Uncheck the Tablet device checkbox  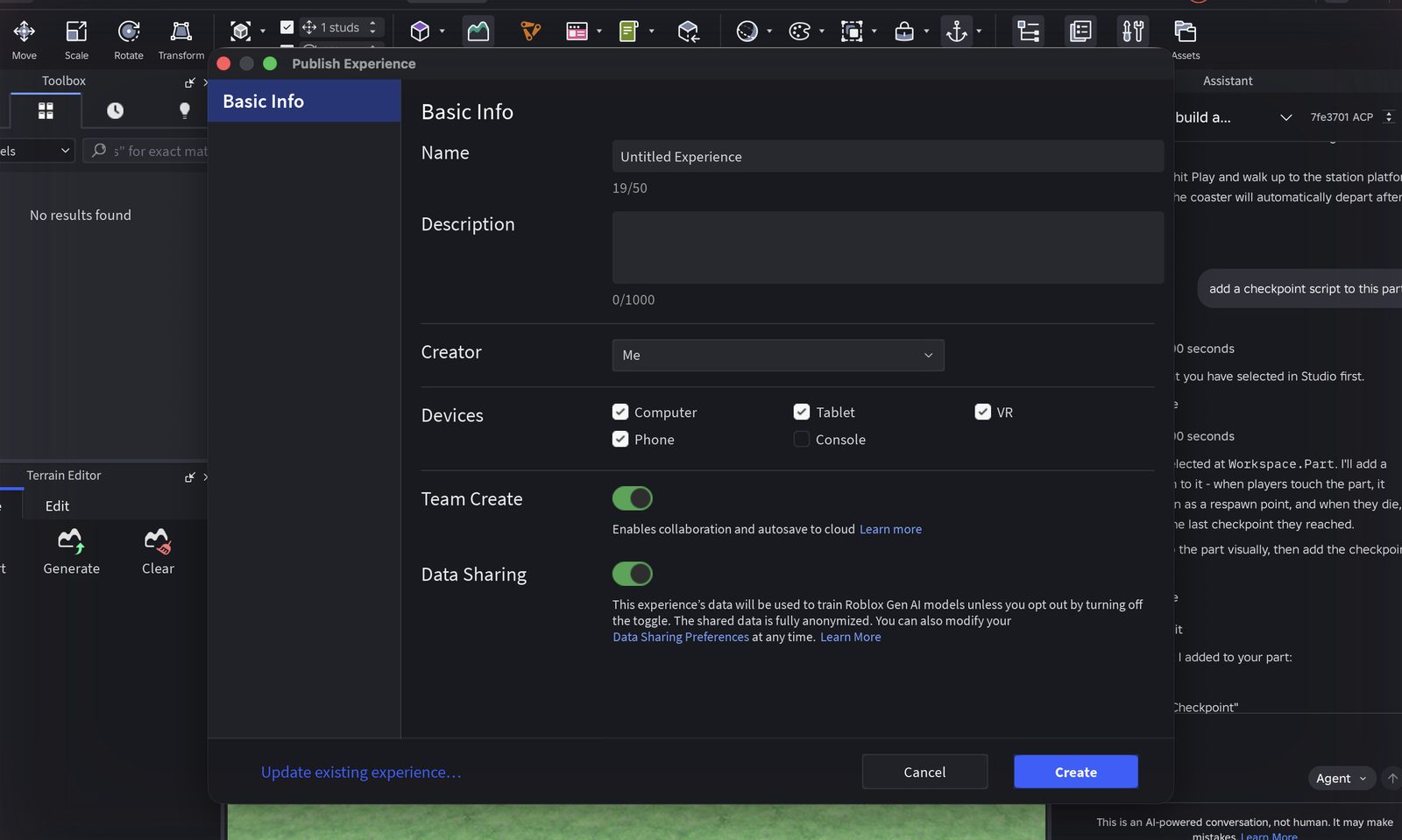point(802,412)
